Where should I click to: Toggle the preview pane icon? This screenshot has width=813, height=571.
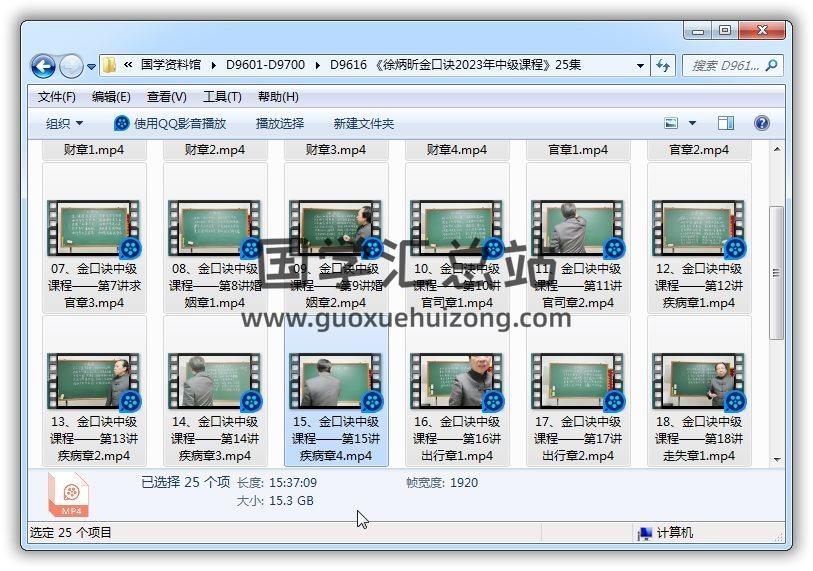click(x=726, y=123)
